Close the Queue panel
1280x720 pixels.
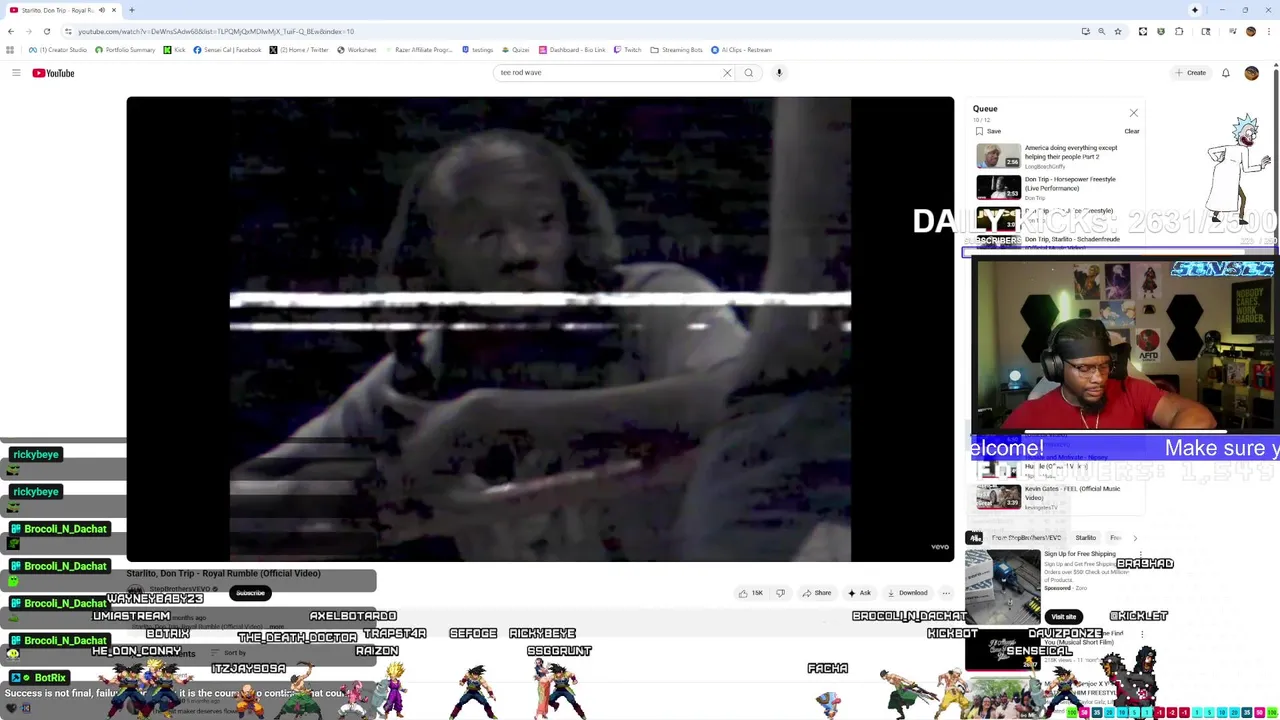1133,113
